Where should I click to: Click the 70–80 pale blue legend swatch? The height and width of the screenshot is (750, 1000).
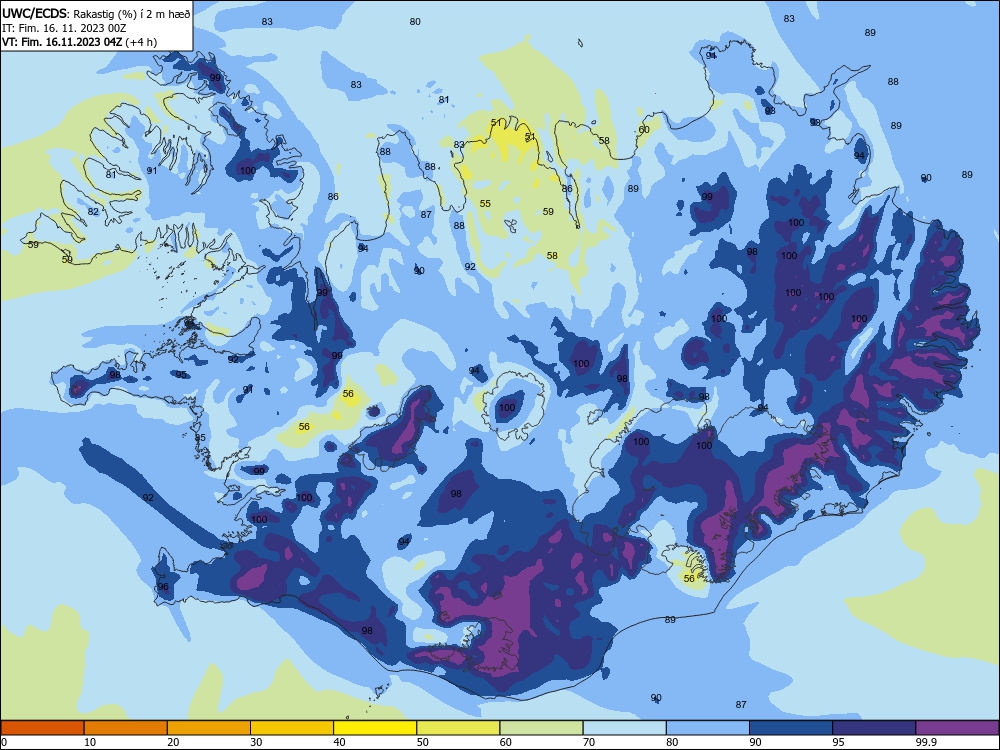[624, 728]
